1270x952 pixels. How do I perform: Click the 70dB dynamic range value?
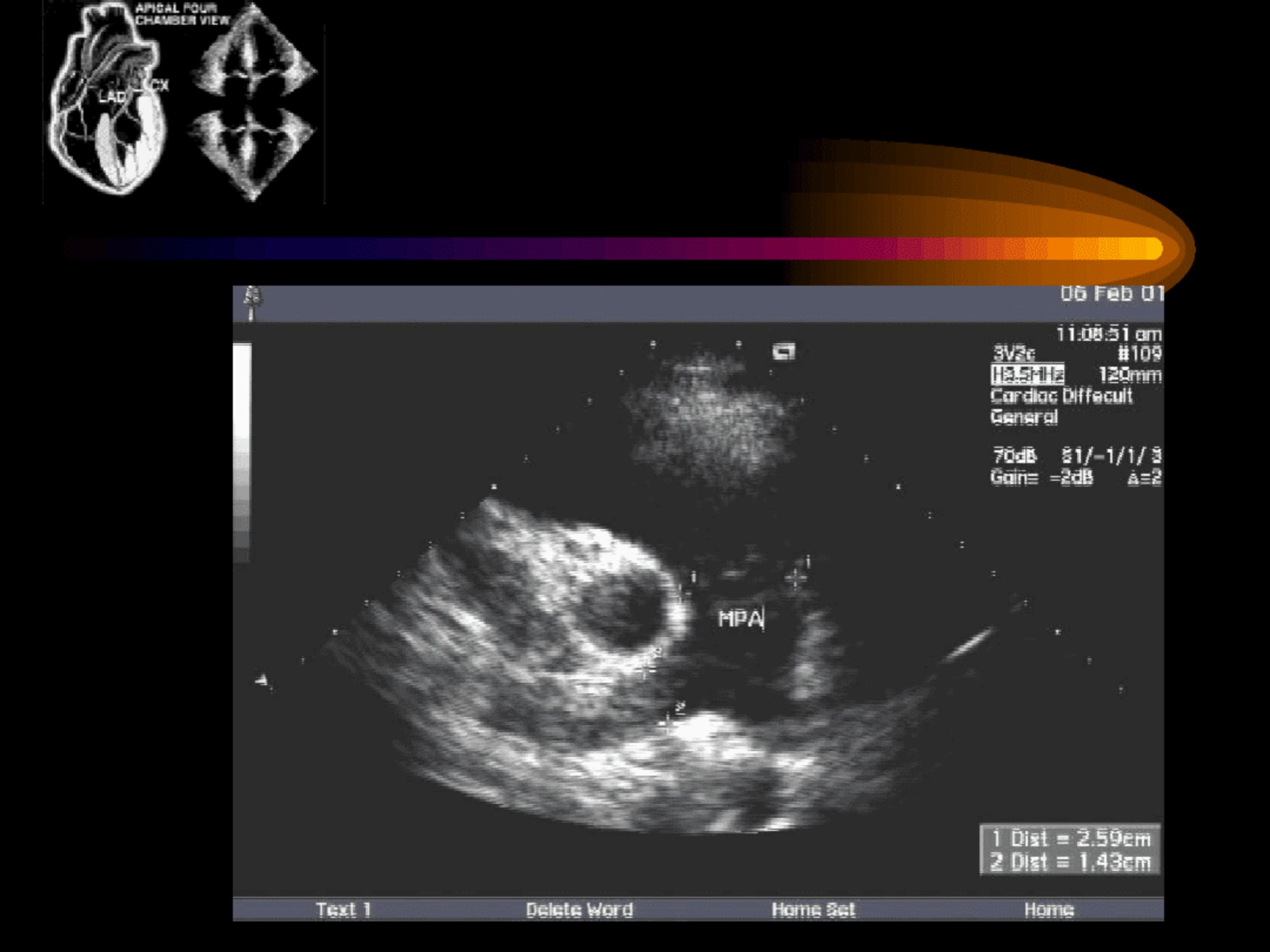point(1015,455)
